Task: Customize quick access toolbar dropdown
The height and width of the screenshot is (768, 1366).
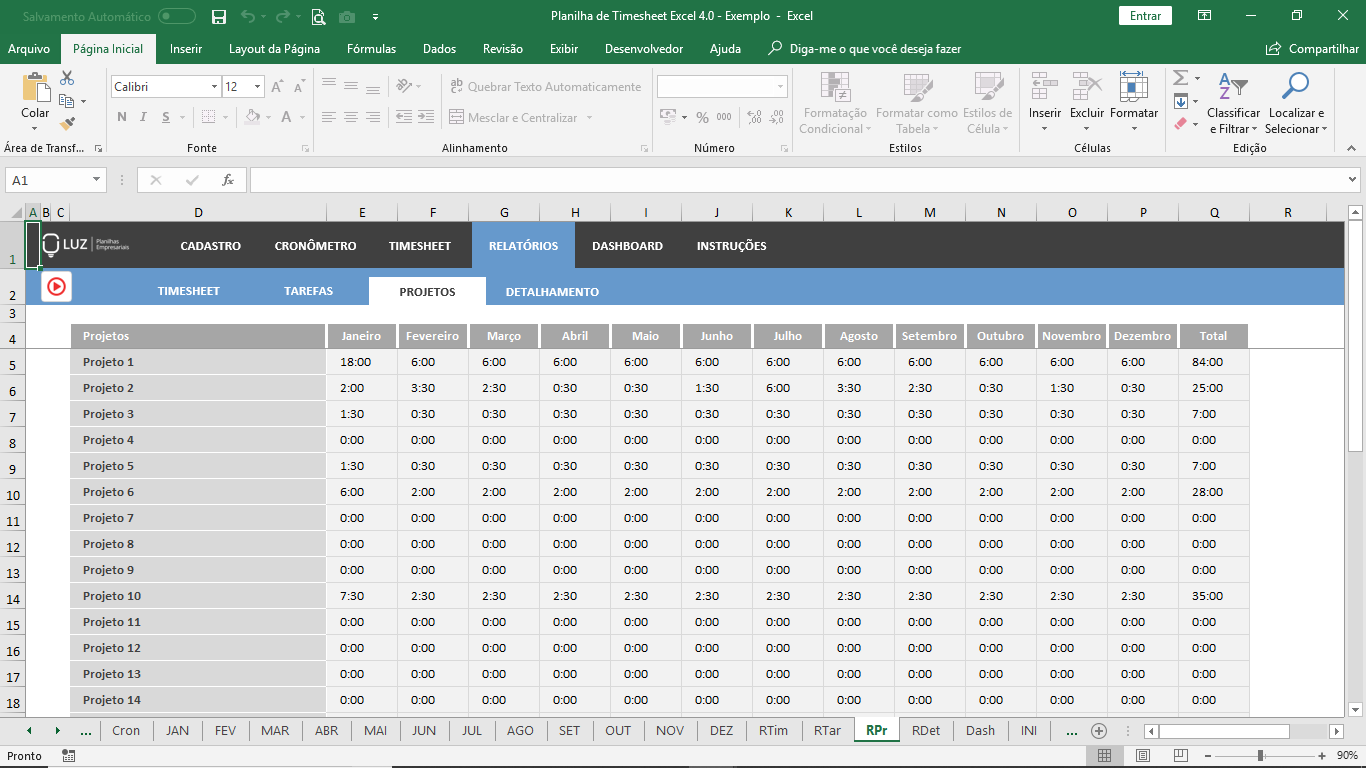Action: (x=375, y=16)
